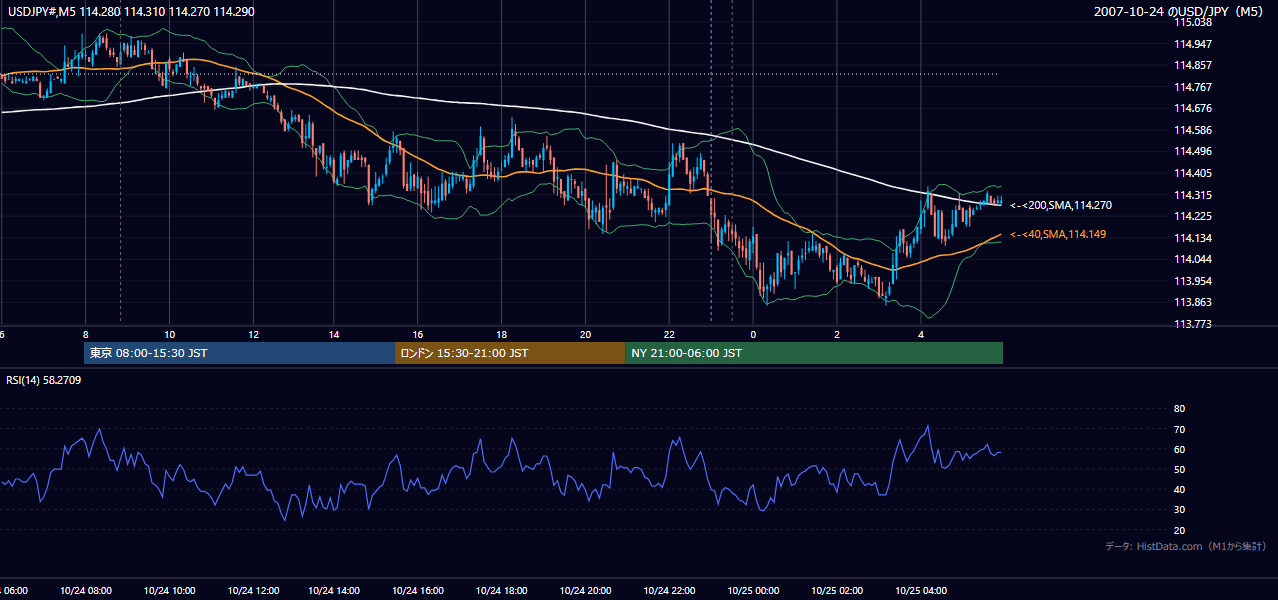
Task: Click RSI scale level 70
Action: (x=1179, y=429)
